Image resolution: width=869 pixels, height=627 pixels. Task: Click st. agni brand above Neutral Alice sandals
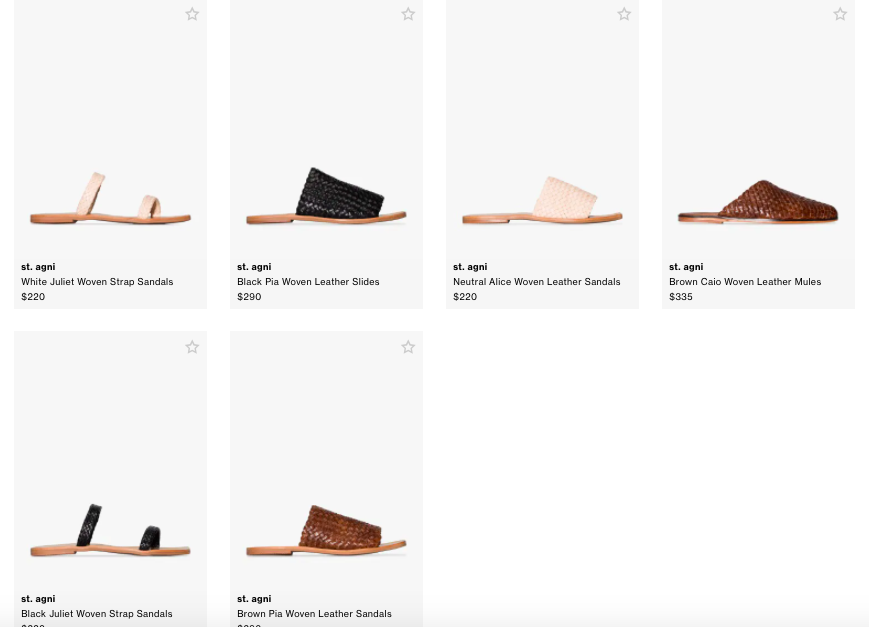(470, 267)
